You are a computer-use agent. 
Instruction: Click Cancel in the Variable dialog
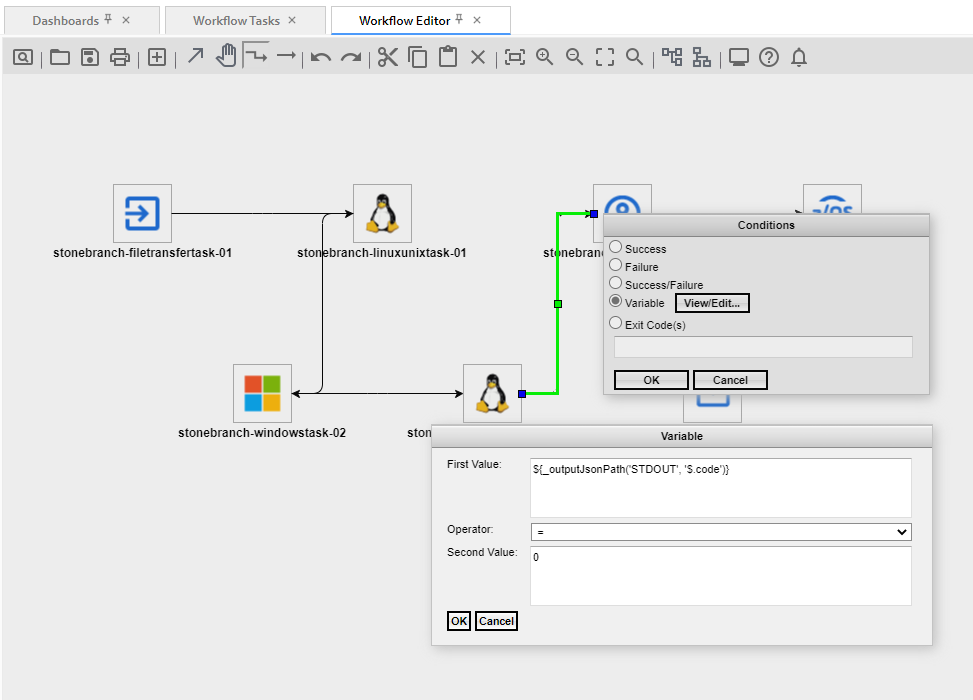click(x=496, y=621)
